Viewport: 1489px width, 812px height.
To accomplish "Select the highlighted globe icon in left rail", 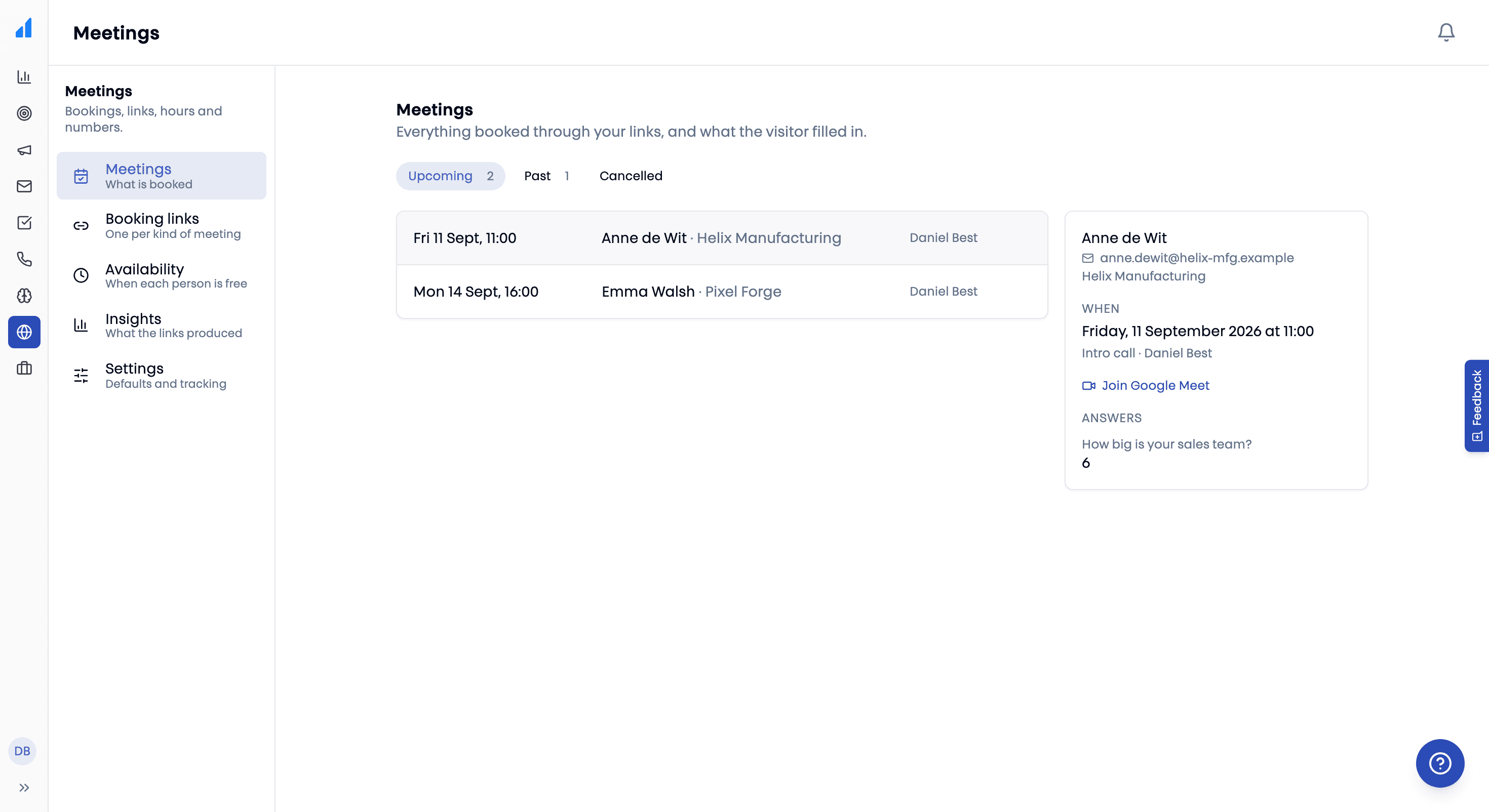I will pos(24,332).
